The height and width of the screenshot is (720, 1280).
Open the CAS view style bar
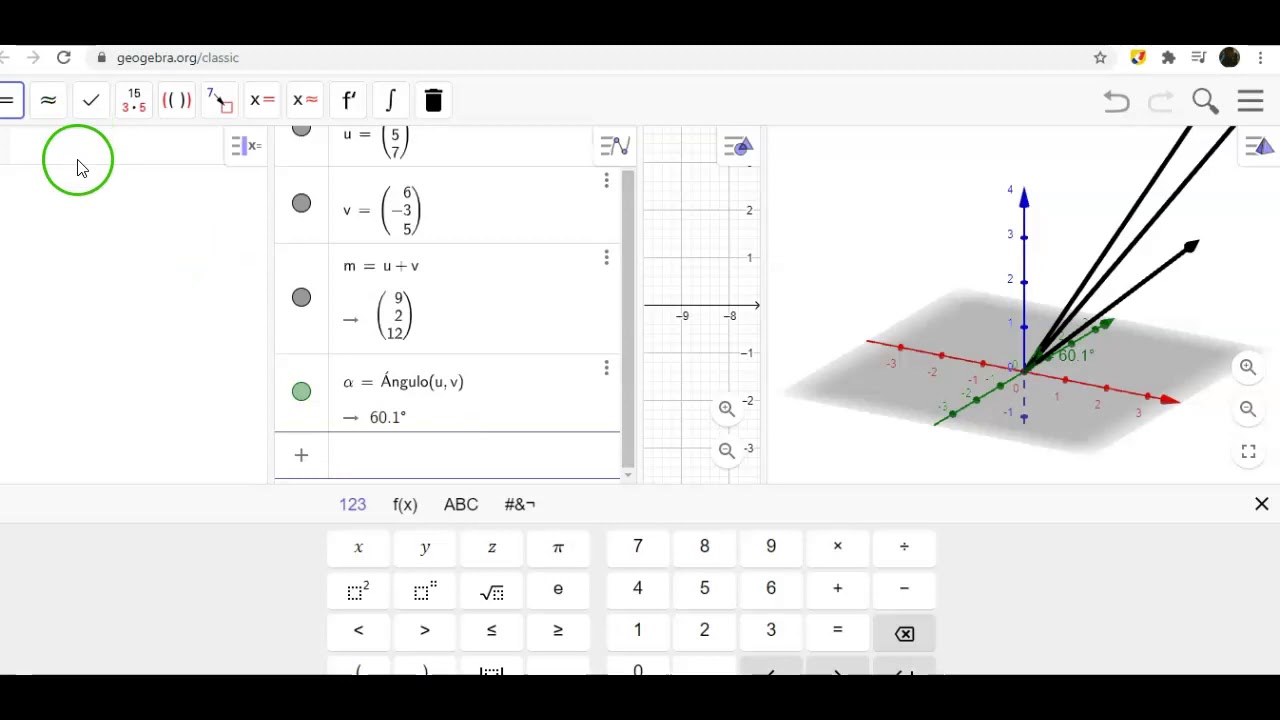point(246,147)
